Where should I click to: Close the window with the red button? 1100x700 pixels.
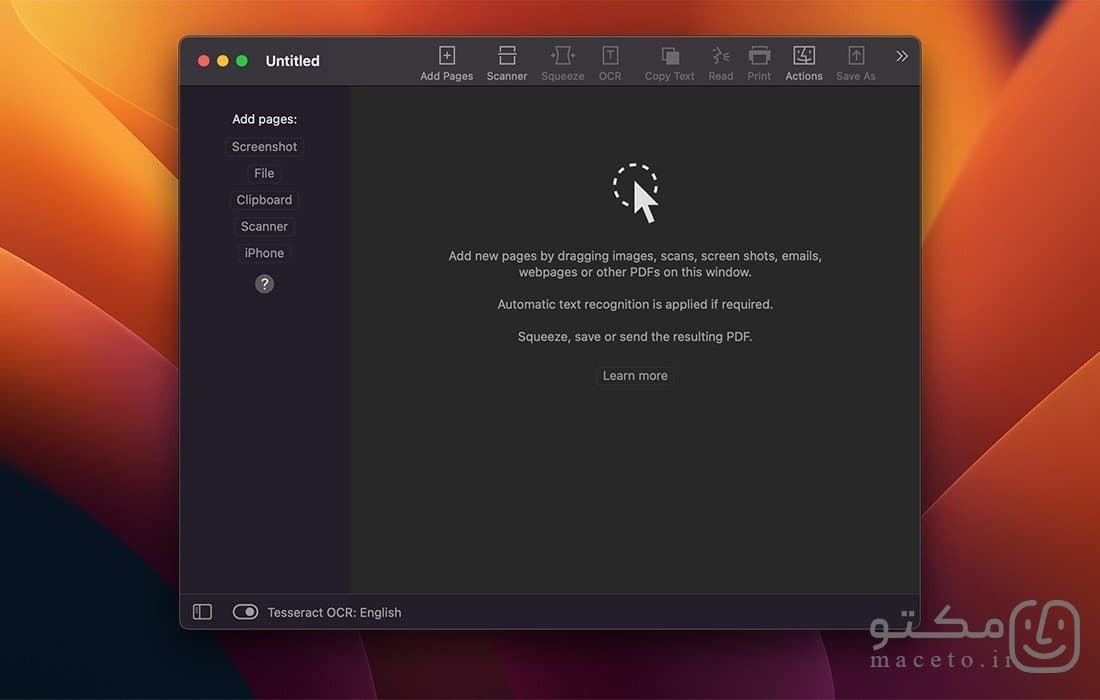click(203, 61)
